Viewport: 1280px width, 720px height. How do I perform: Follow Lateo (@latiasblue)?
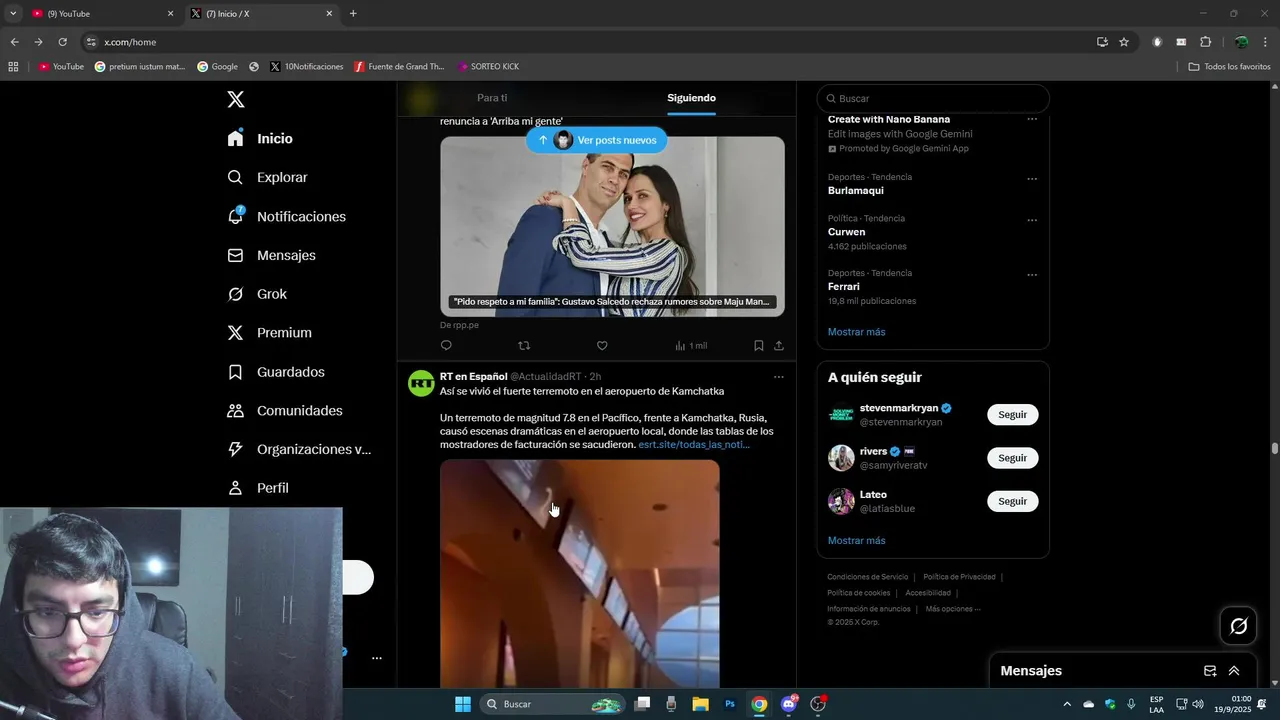pyautogui.click(x=1012, y=501)
